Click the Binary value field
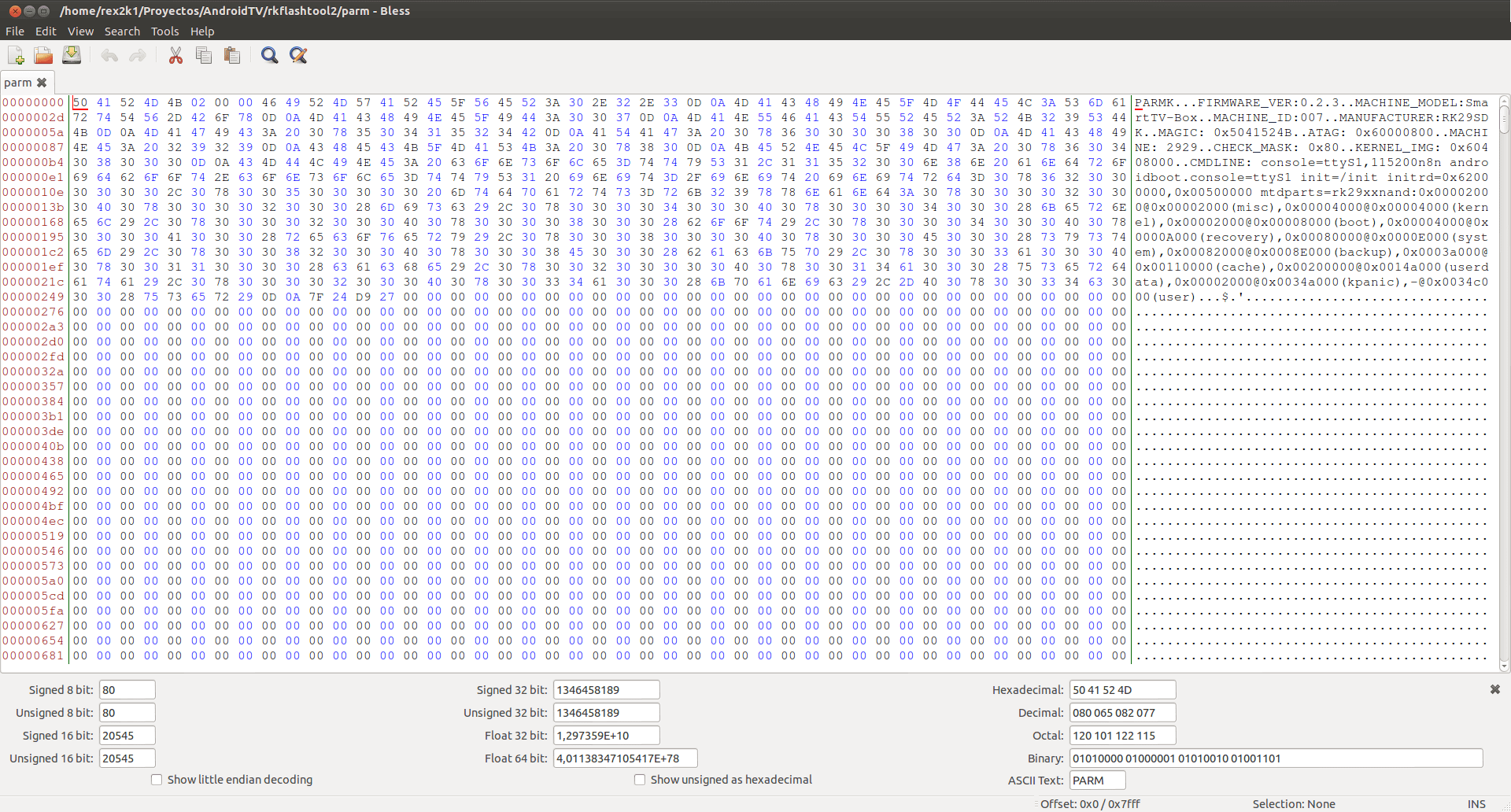The image size is (1511, 812). [1276, 758]
